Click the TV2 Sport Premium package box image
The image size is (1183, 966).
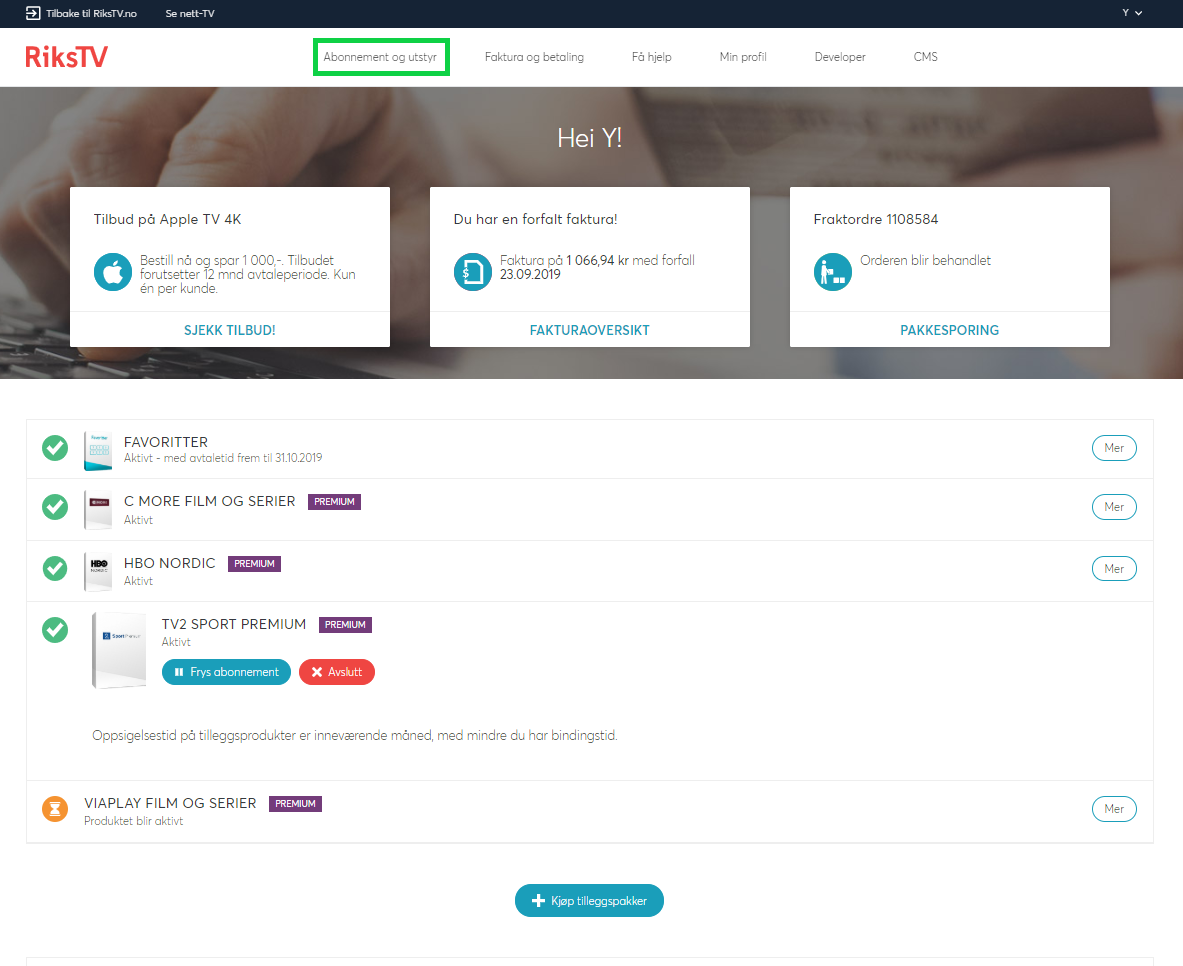(x=119, y=651)
